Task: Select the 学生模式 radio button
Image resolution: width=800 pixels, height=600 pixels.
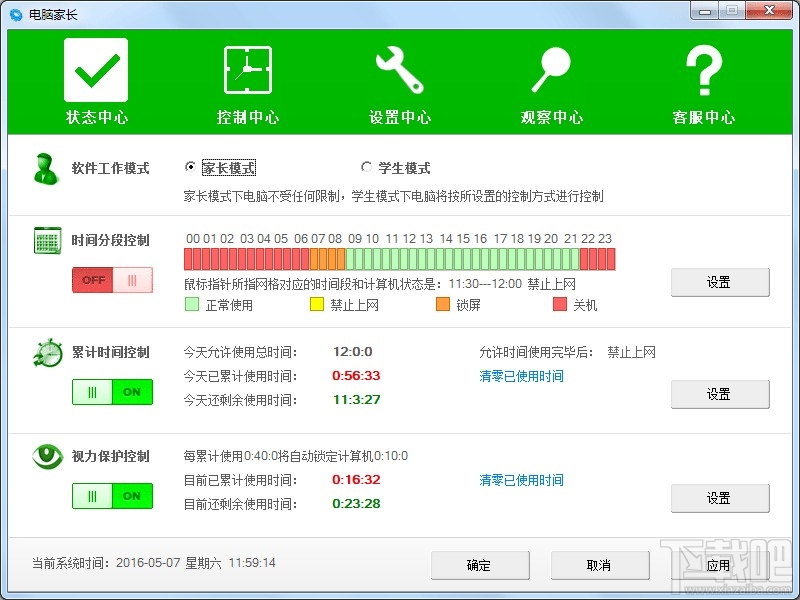Action: 366,167
